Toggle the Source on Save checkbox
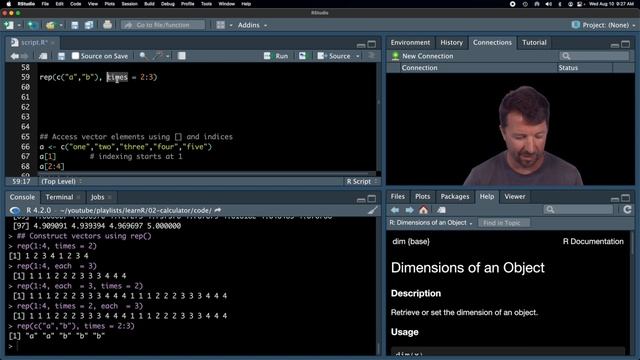This screenshot has width=640, height=360. coord(76,56)
